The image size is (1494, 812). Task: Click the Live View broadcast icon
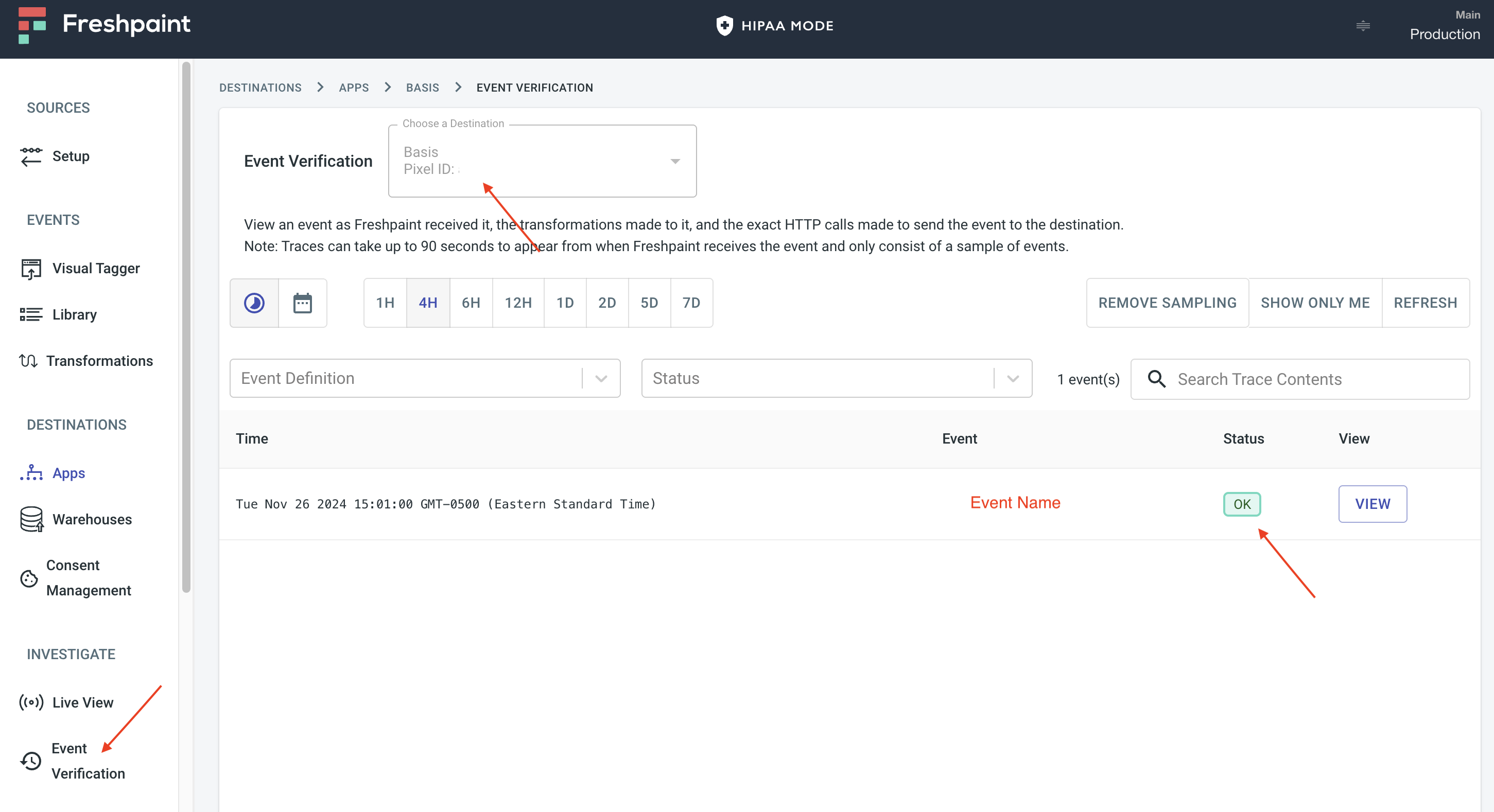pos(31,702)
